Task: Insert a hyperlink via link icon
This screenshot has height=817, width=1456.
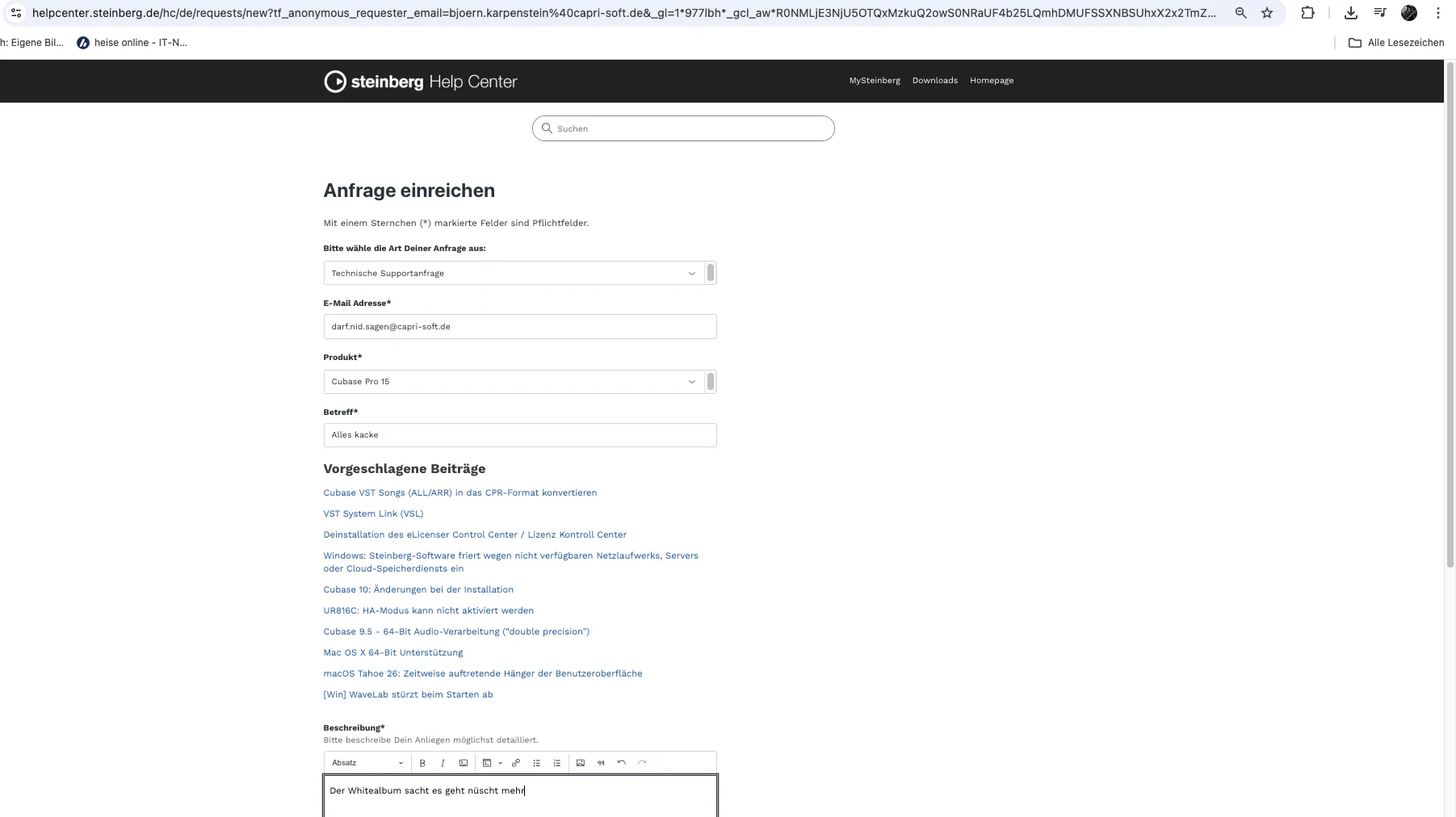Action: tap(516, 763)
